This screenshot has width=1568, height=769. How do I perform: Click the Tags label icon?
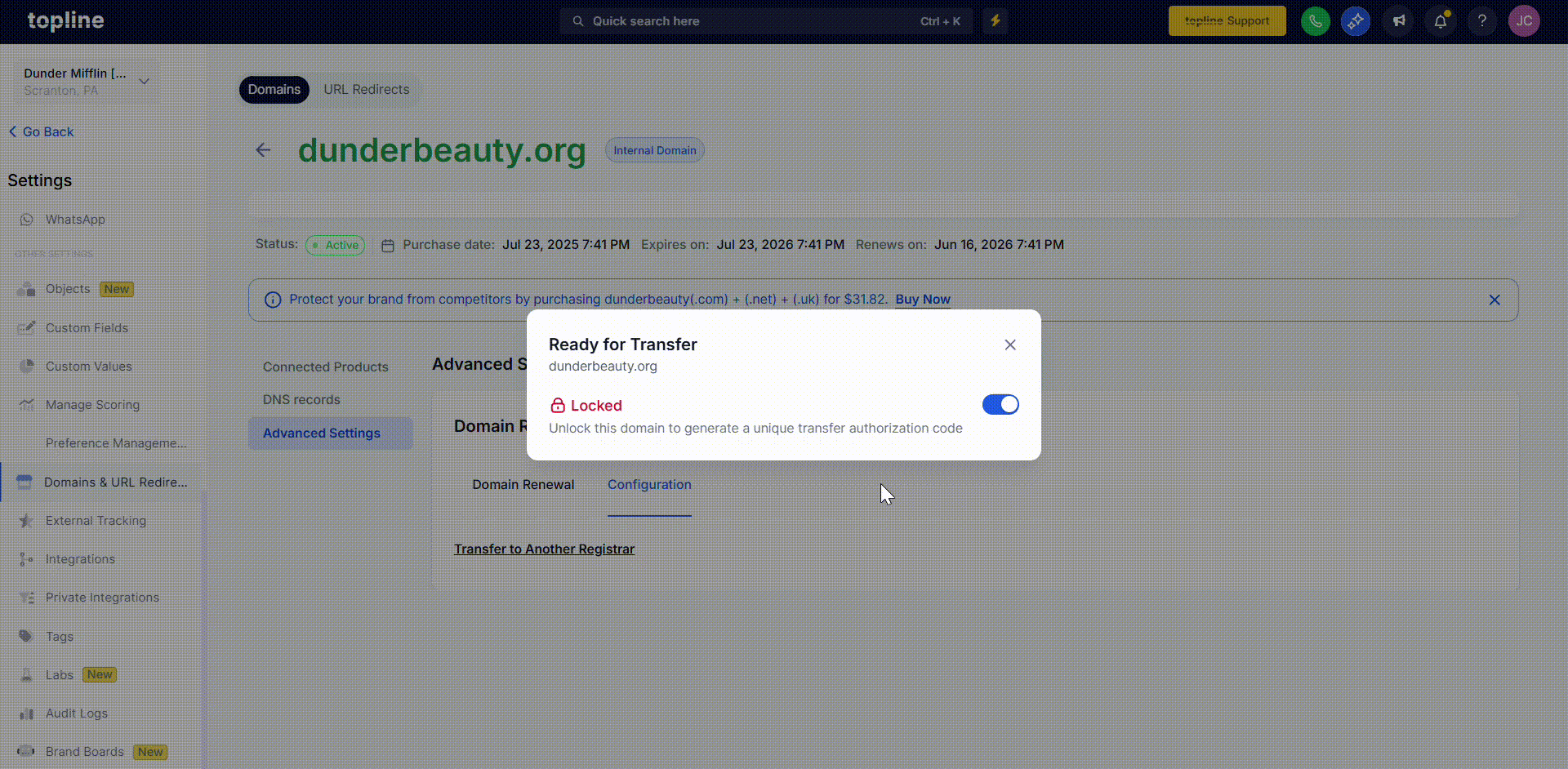click(26, 637)
